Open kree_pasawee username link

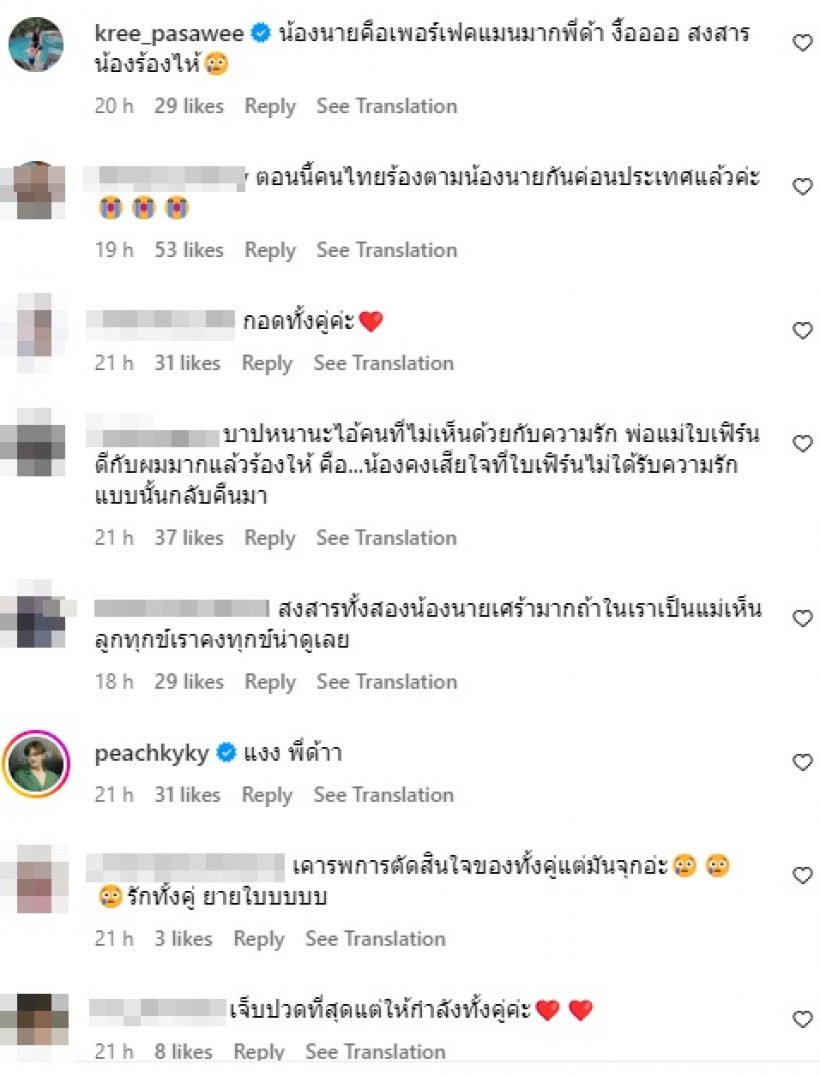pos(169,34)
